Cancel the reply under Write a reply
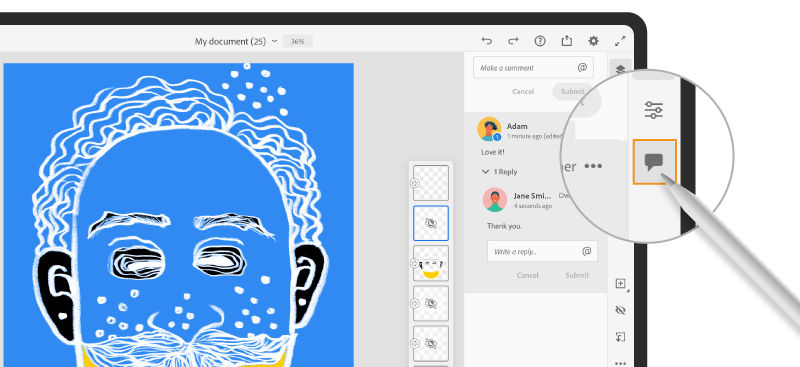Screen dimensions: 800x367 pos(528,275)
